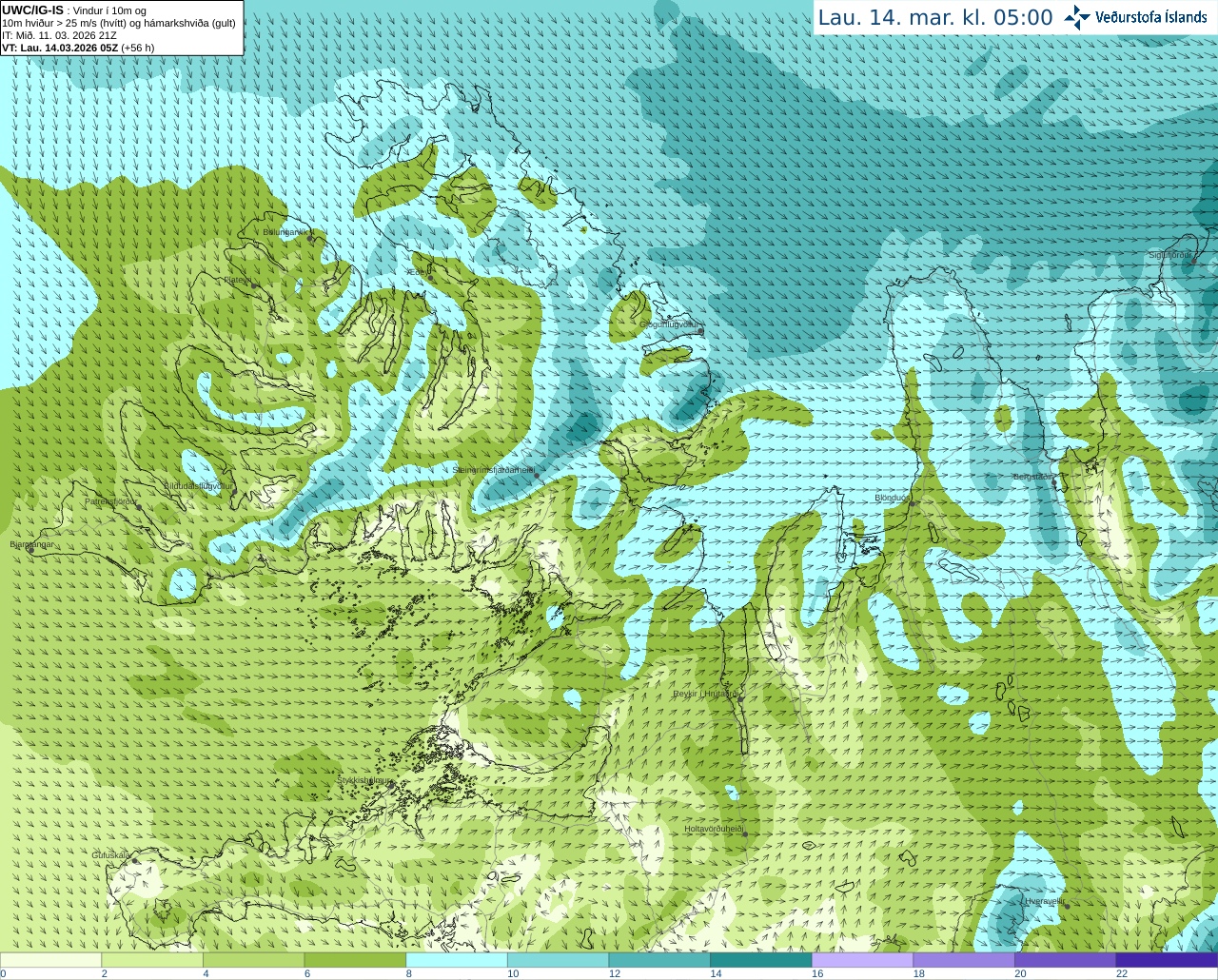
Task: Click the Patreksfjörður station label
Action: pos(111,501)
